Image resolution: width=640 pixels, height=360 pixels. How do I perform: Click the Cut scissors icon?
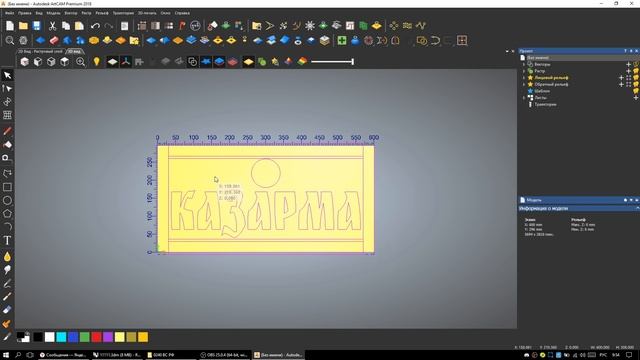click(x=53, y=26)
